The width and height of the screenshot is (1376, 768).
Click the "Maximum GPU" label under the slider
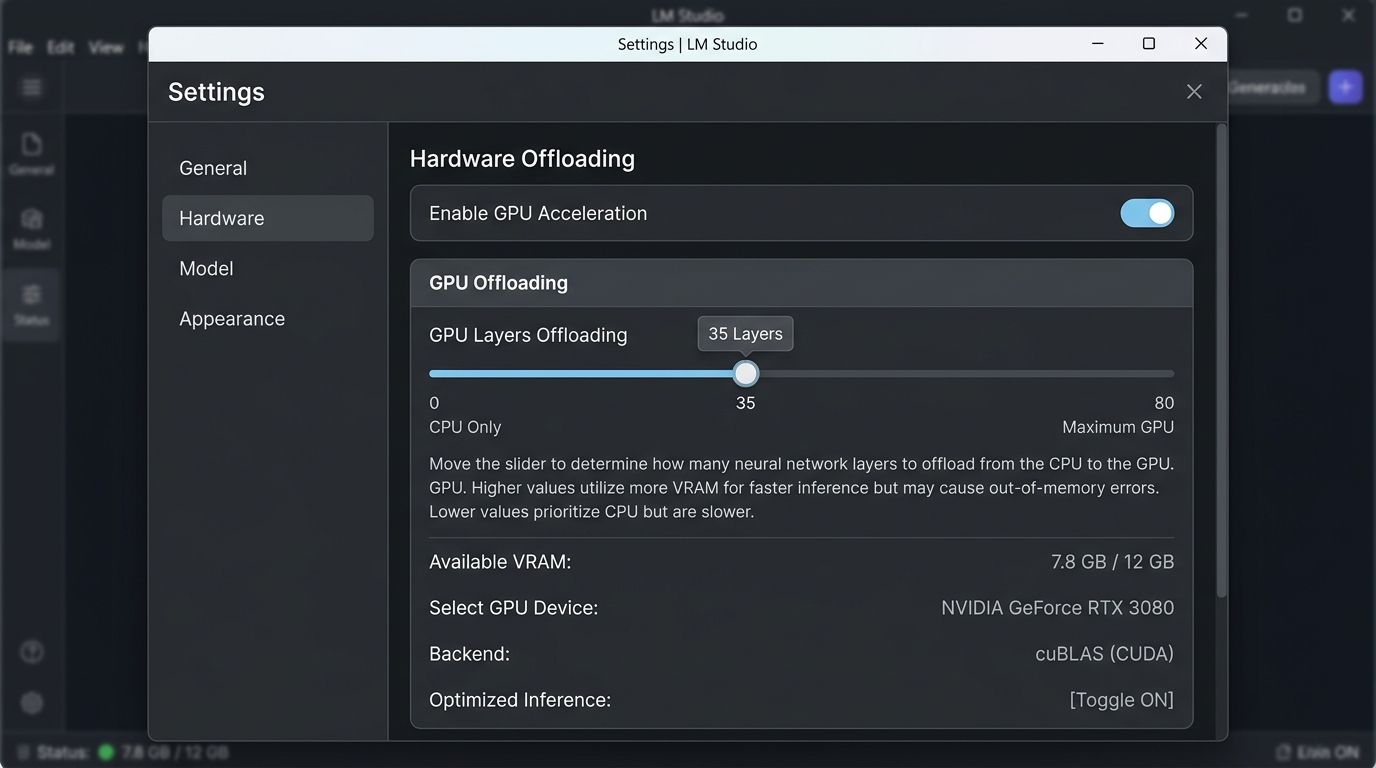(1118, 427)
